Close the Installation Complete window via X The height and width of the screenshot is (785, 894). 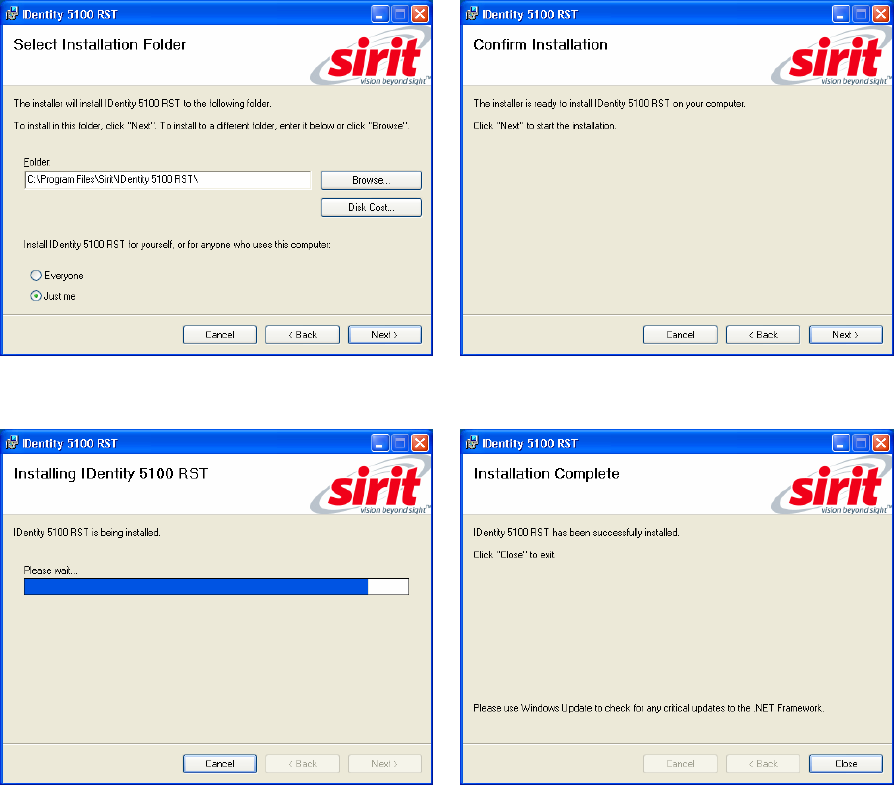[881, 442]
